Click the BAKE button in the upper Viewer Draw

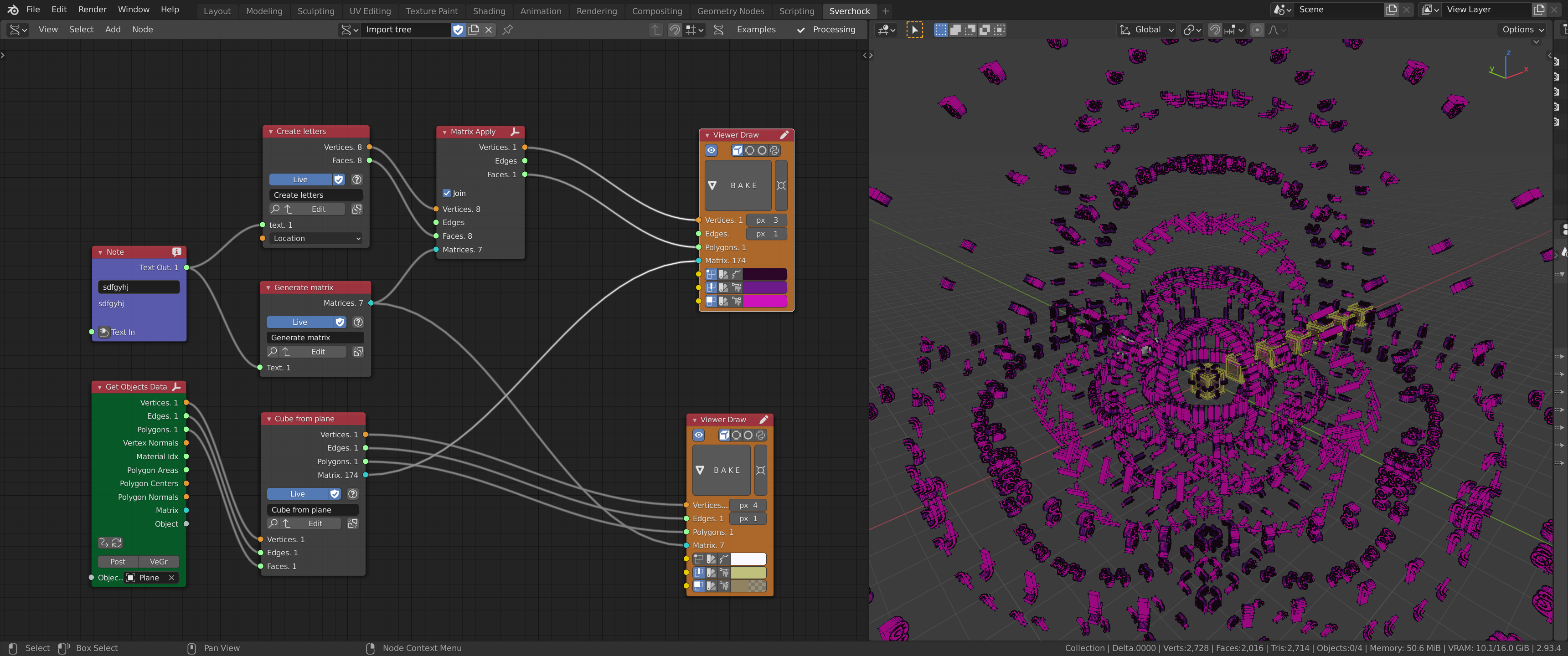click(738, 185)
